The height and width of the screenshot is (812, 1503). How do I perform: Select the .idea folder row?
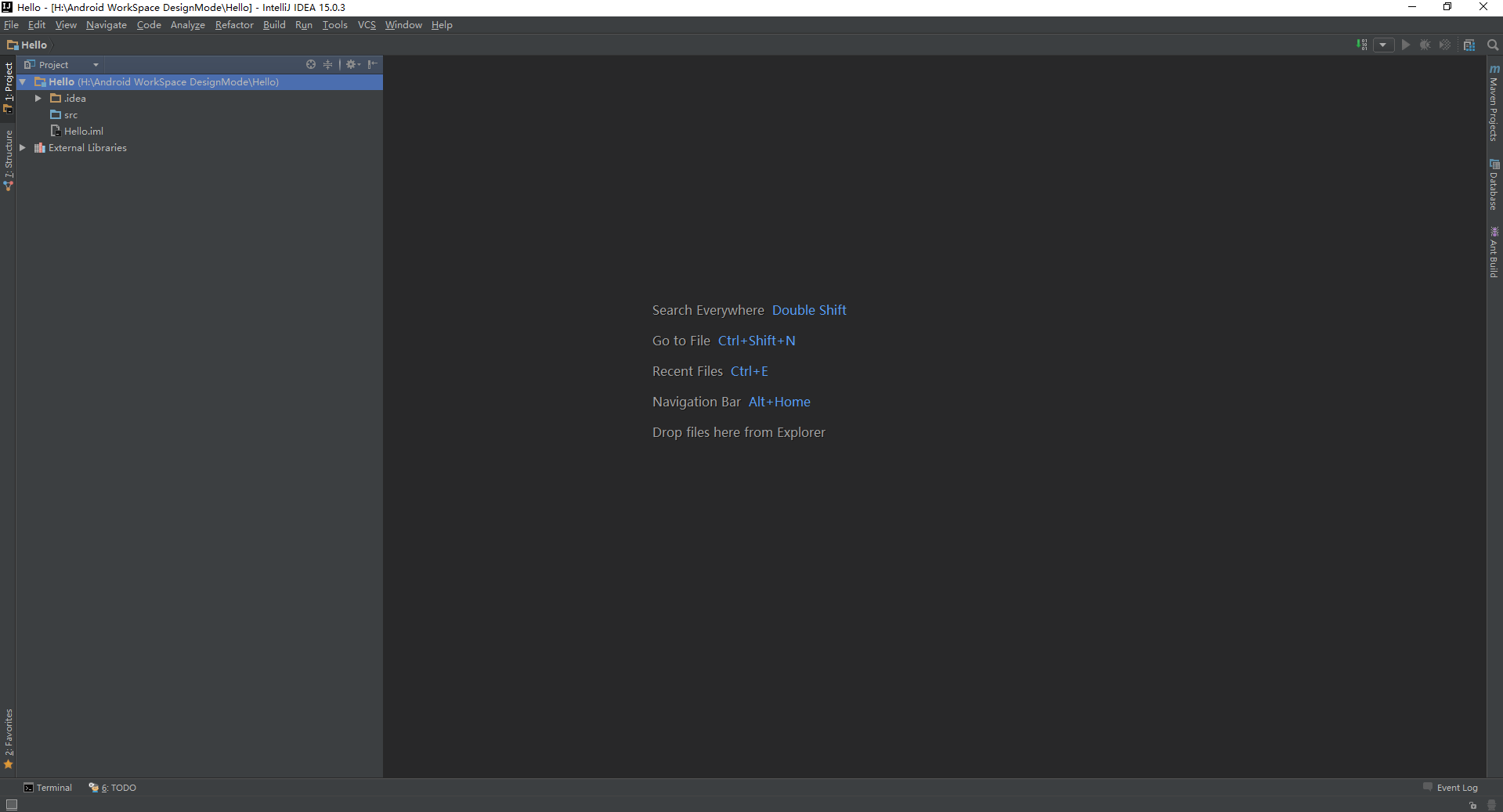point(200,98)
